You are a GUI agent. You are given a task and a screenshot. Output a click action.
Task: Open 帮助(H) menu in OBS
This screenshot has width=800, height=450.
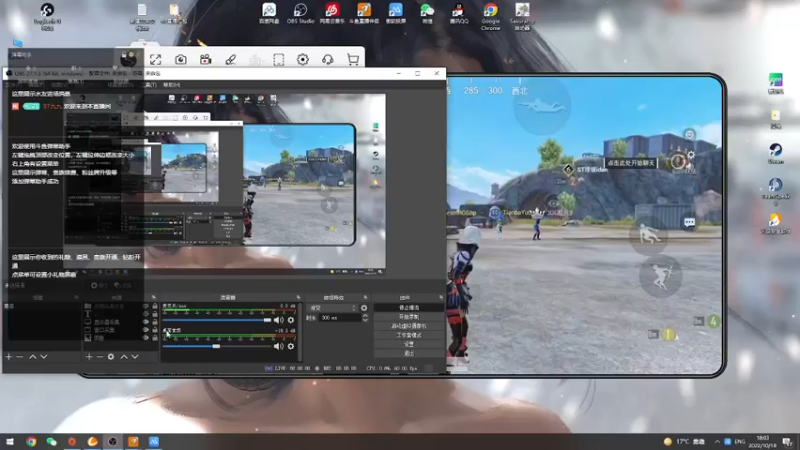[171, 85]
